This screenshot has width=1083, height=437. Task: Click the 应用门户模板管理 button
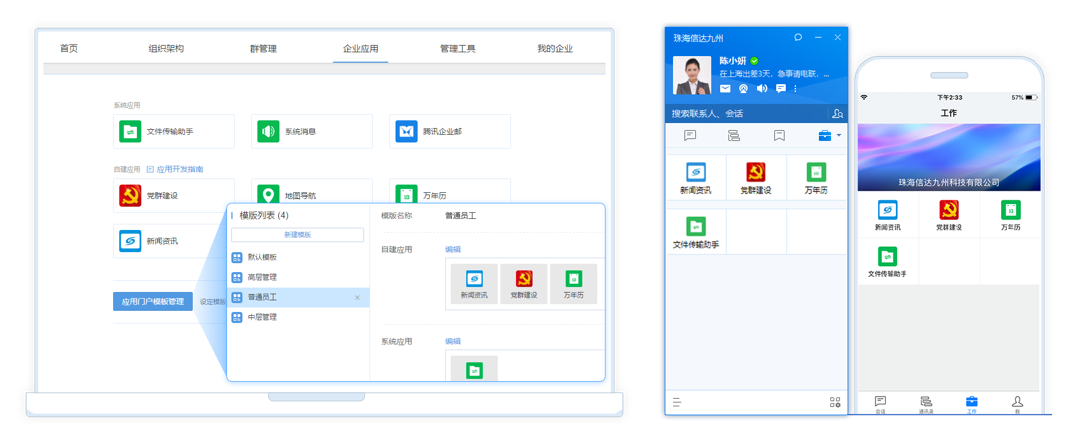(x=153, y=301)
